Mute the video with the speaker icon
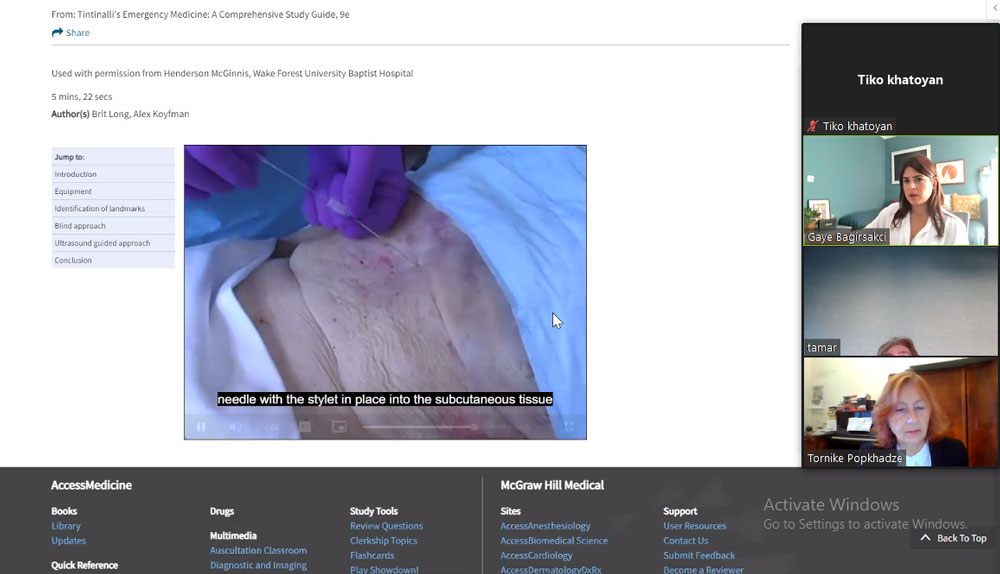Image resolution: width=1000 pixels, height=574 pixels. pyautogui.click(x=236, y=427)
